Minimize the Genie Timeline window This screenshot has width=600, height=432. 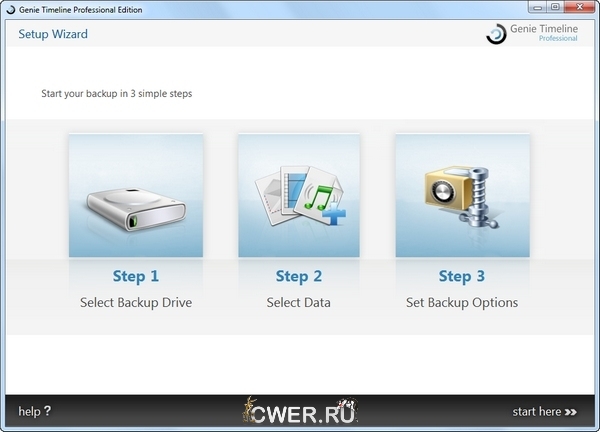tap(535, 8)
